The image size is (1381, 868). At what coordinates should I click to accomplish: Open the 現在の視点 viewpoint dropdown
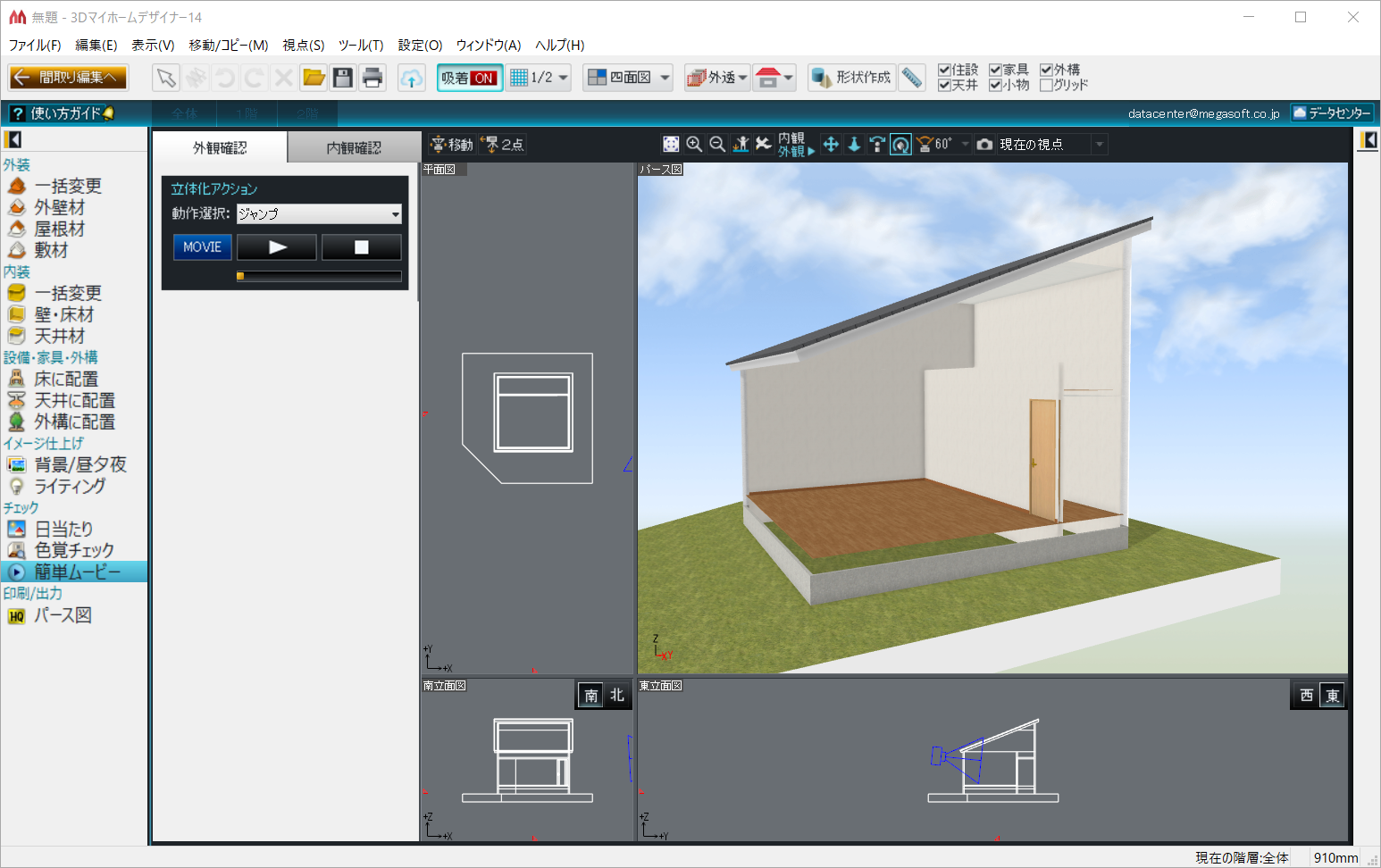click(1100, 145)
